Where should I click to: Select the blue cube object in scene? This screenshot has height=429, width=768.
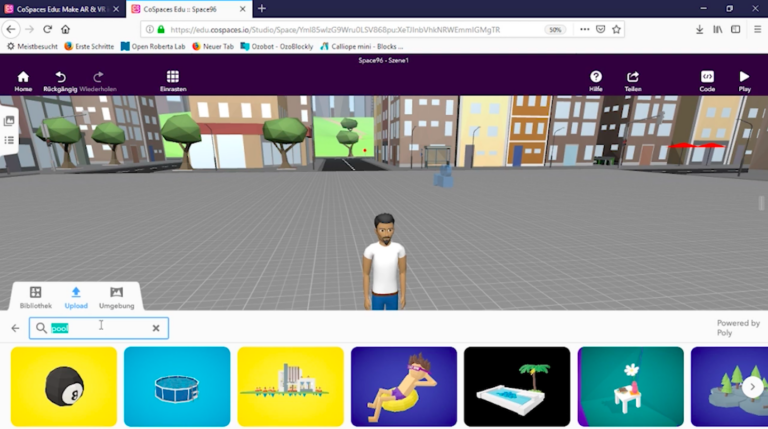443,176
